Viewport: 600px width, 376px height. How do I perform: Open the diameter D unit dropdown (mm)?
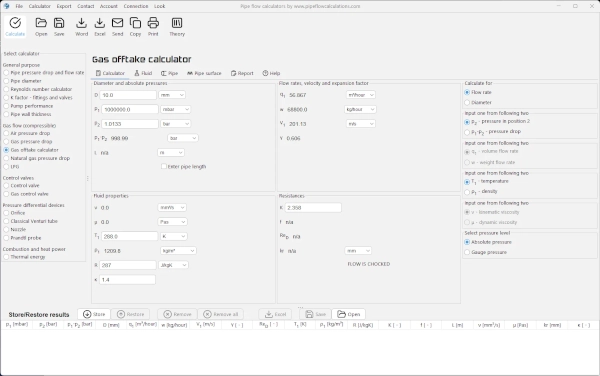point(172,95)
